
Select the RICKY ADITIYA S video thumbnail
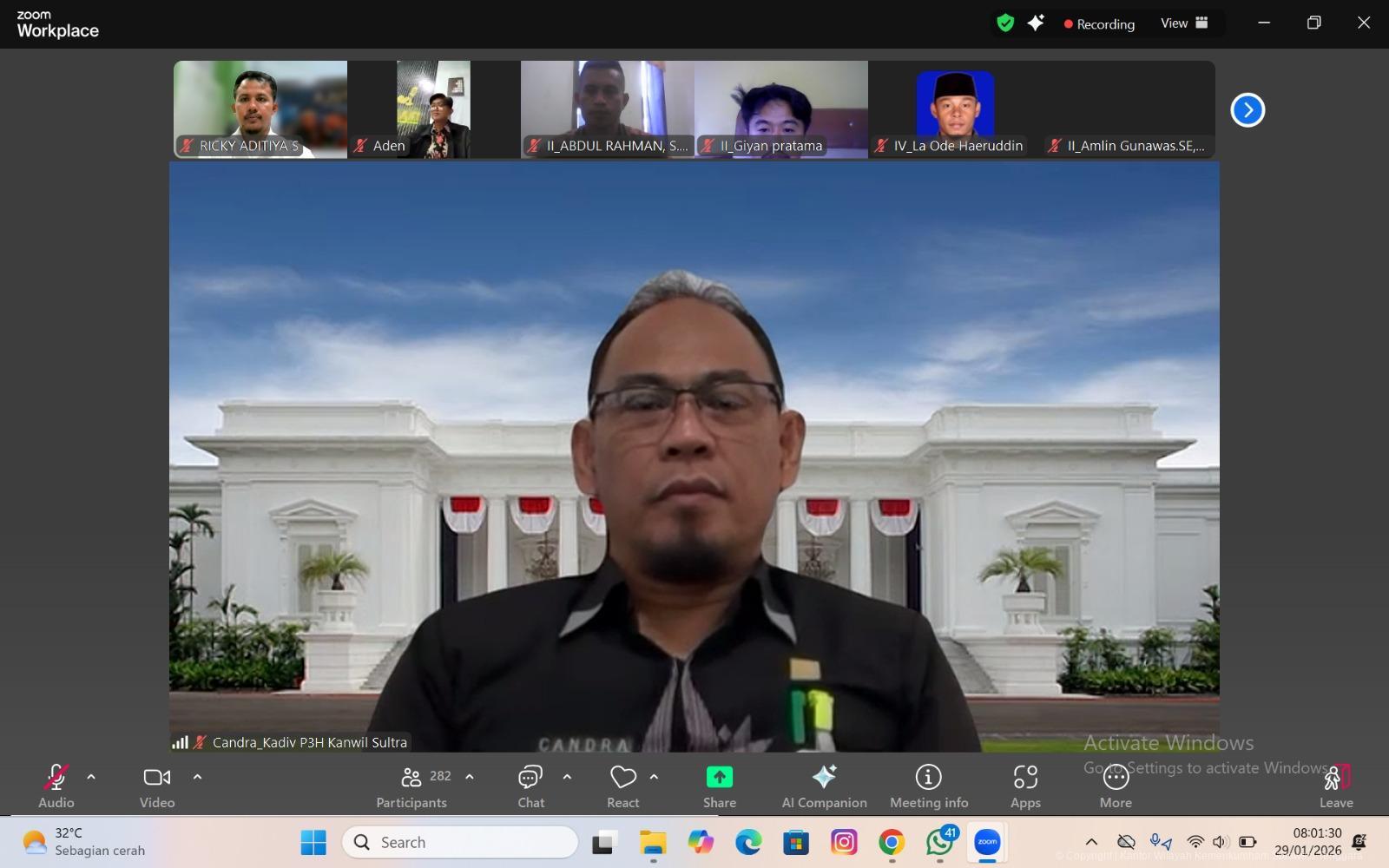(x=260, y=108)
